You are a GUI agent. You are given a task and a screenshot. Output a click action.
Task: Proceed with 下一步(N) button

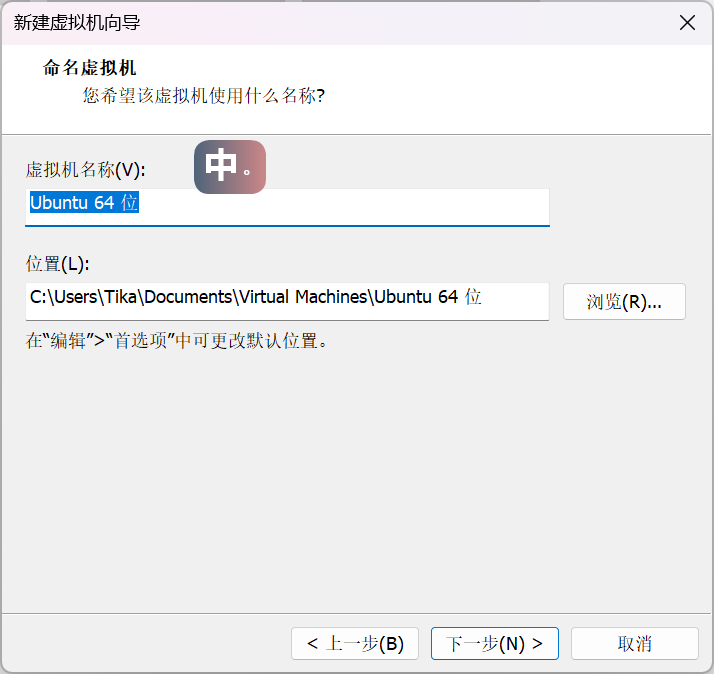495,643
